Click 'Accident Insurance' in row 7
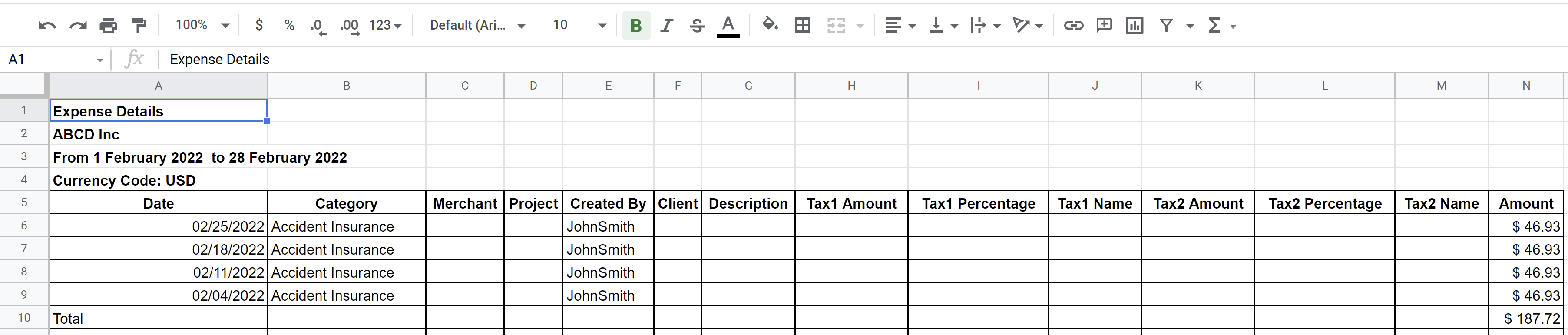Screen dimensions: 1568x335 [346, 249]
